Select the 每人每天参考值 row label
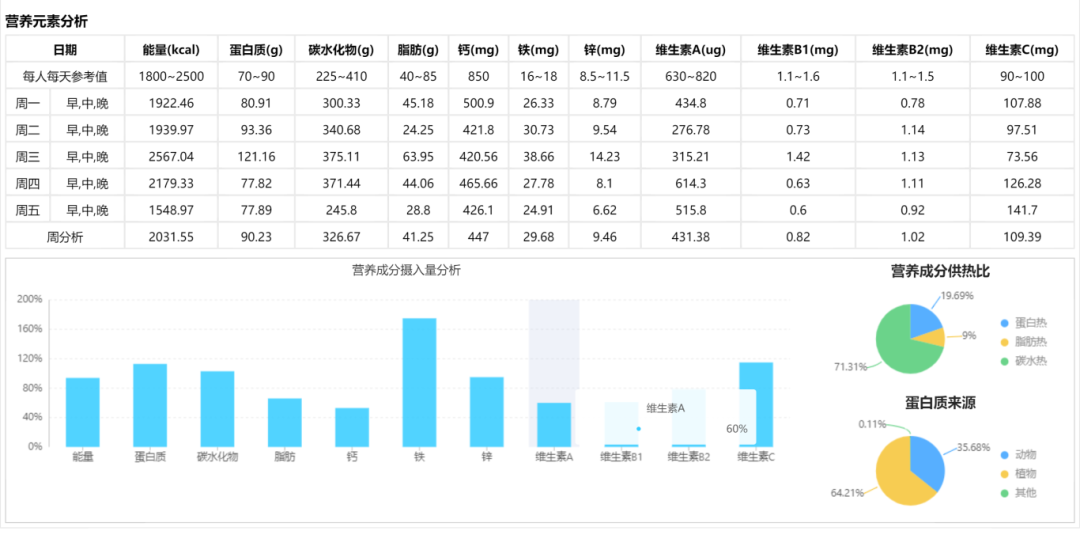 pos(65,76)
